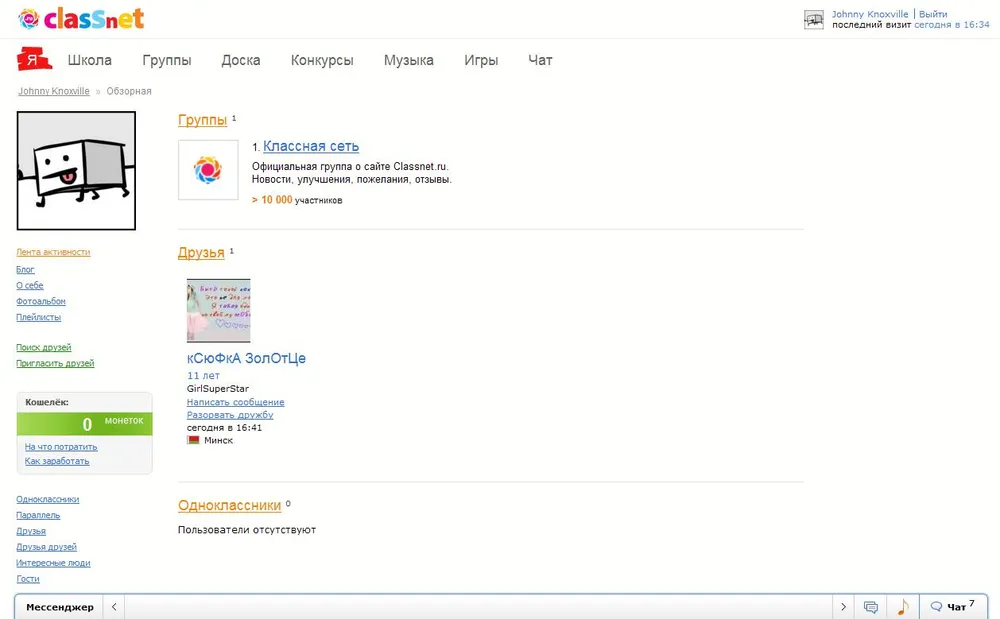Open messenger dialogs speech-bubble icon
Viewport: 1000px width, 619px height.
(871, 607)
